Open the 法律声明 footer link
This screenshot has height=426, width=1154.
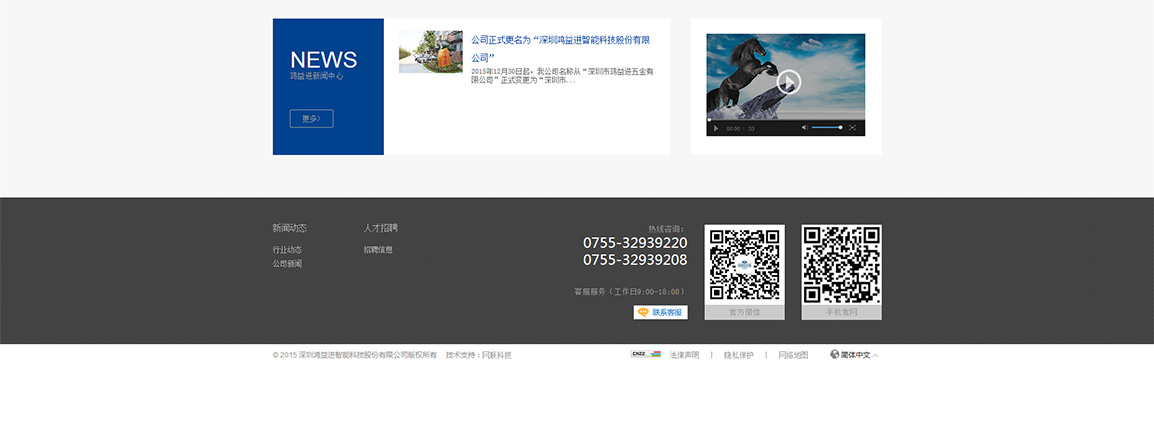tap(684, 355)
